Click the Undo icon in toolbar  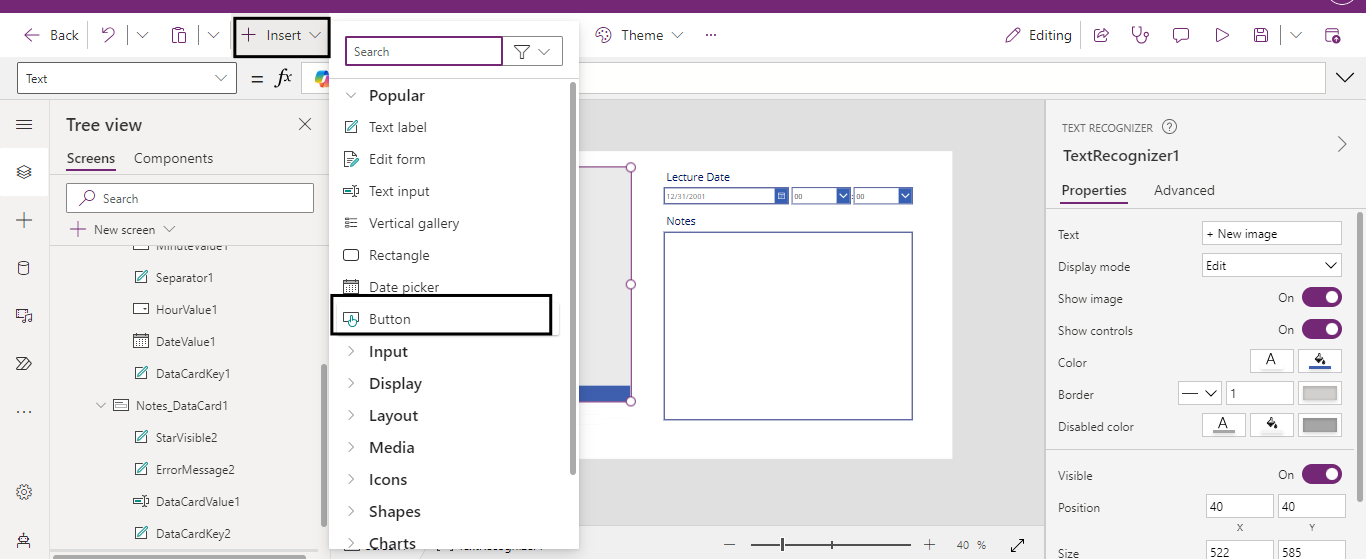[108, 35]
